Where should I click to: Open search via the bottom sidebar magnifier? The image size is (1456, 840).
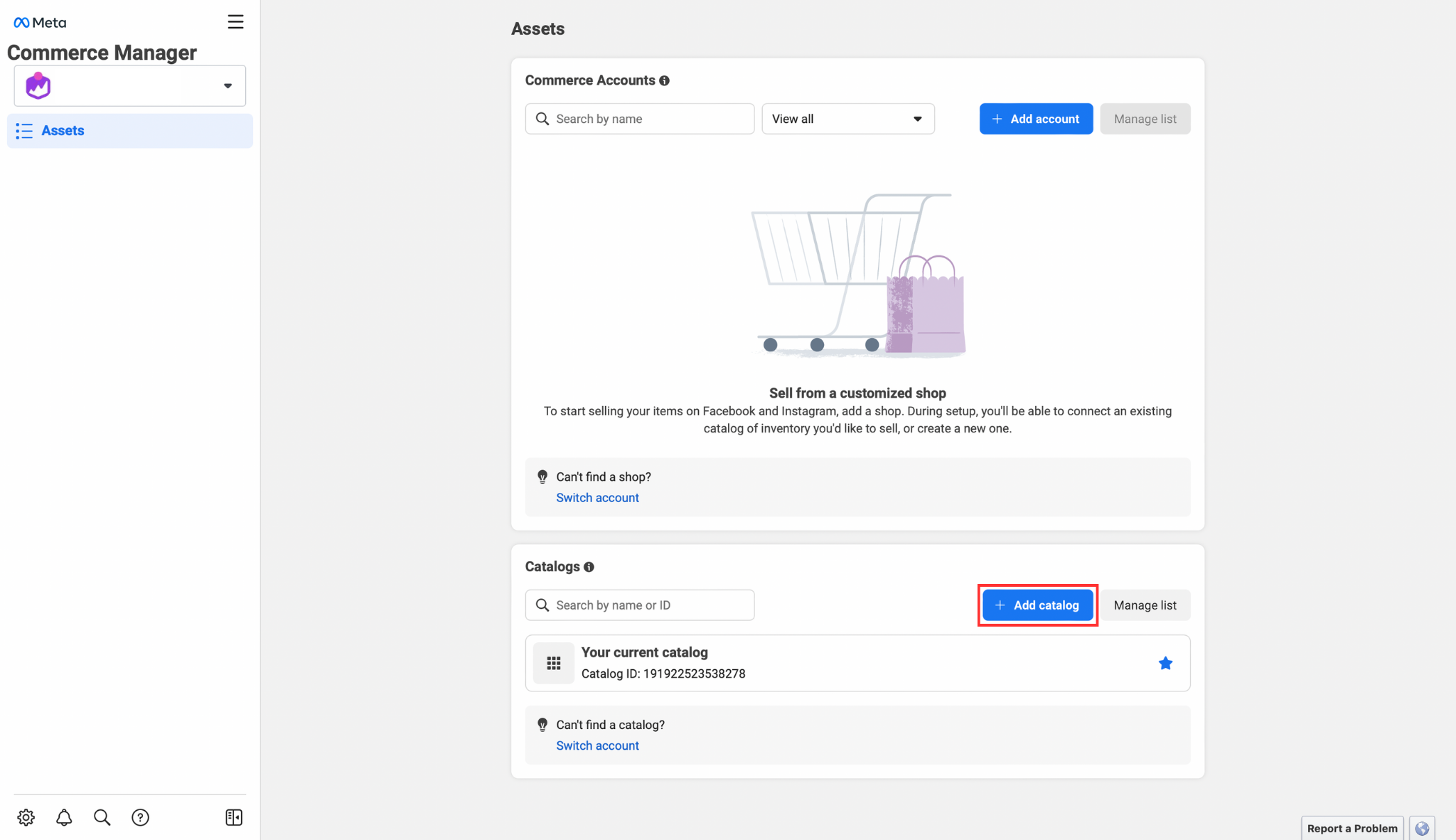[x=102, y=817]
